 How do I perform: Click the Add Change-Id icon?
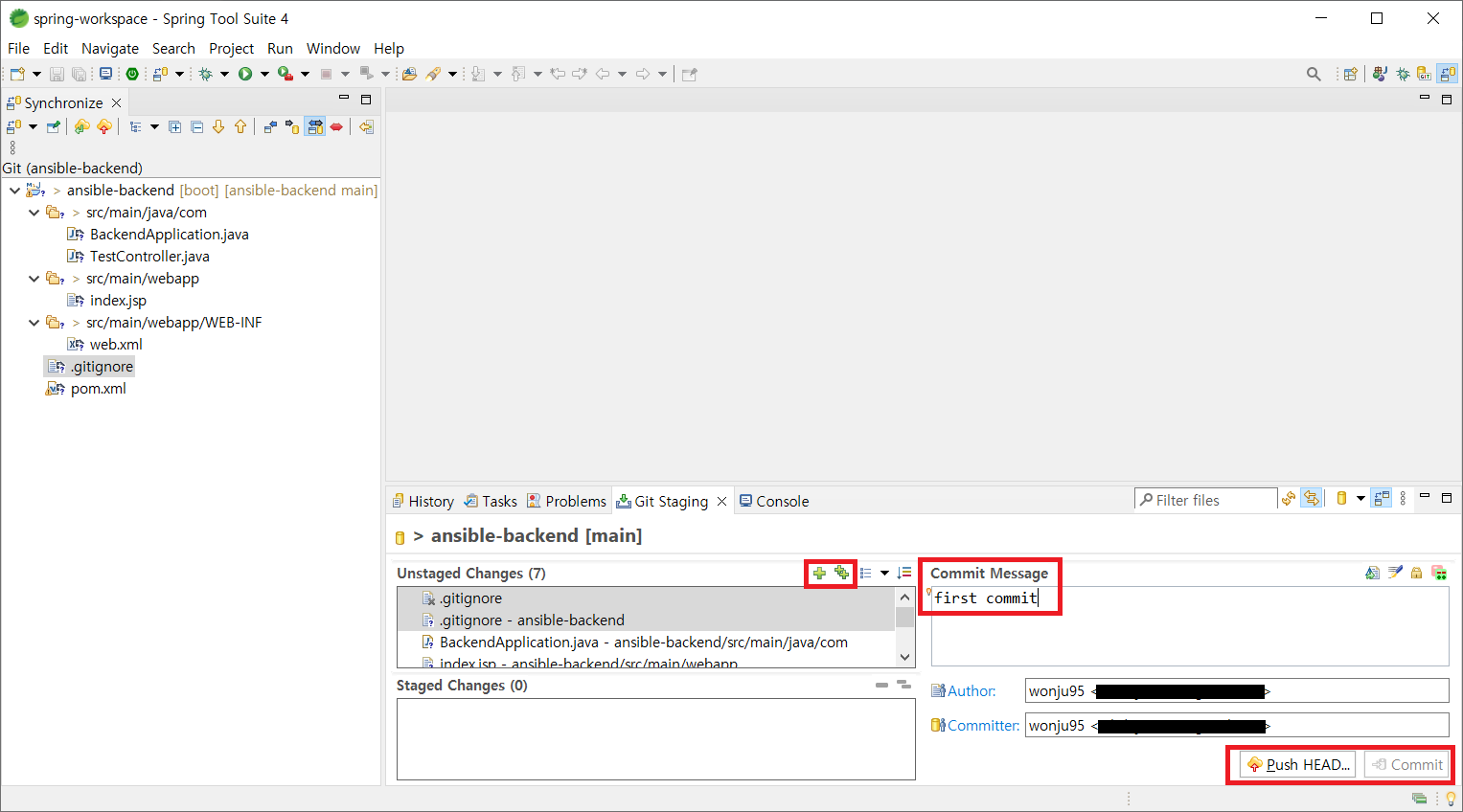coord(1439,573)
